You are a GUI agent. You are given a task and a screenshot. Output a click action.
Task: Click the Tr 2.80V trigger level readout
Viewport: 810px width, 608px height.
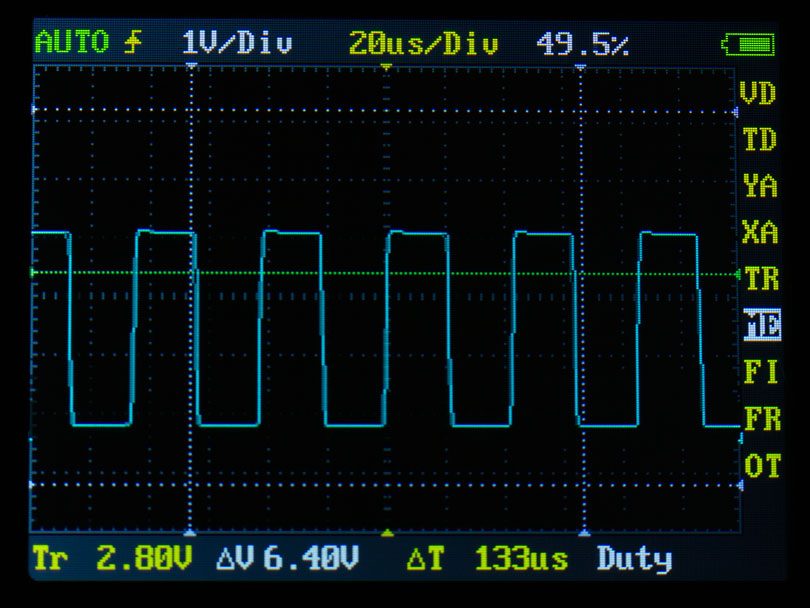point(111,559)
